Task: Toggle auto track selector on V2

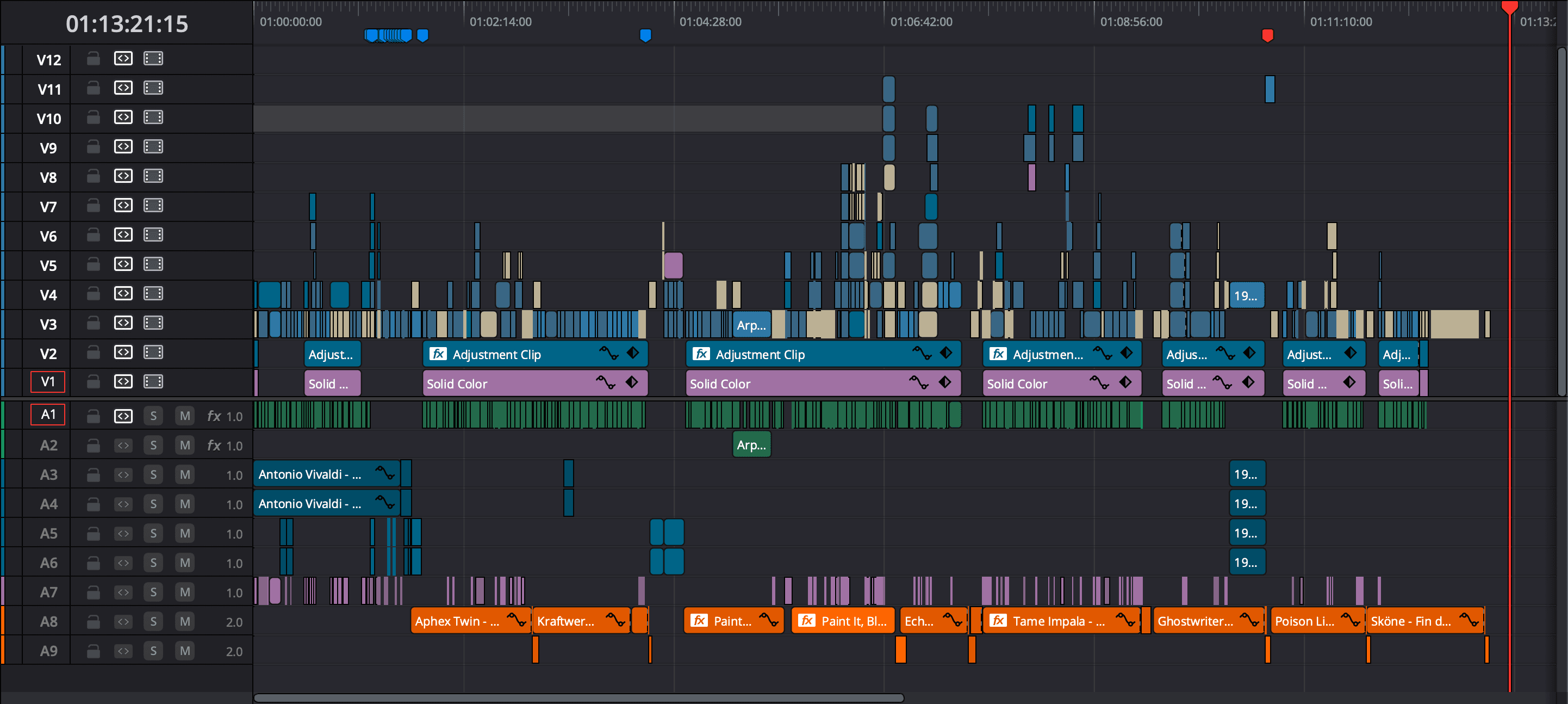Action: click(123, 352)
